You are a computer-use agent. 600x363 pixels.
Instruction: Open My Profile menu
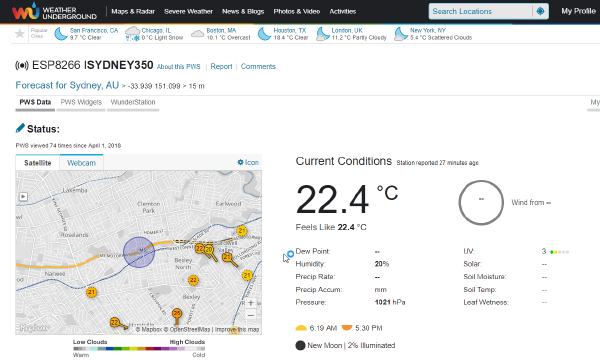pyautogui.click(x=578, y=11)
